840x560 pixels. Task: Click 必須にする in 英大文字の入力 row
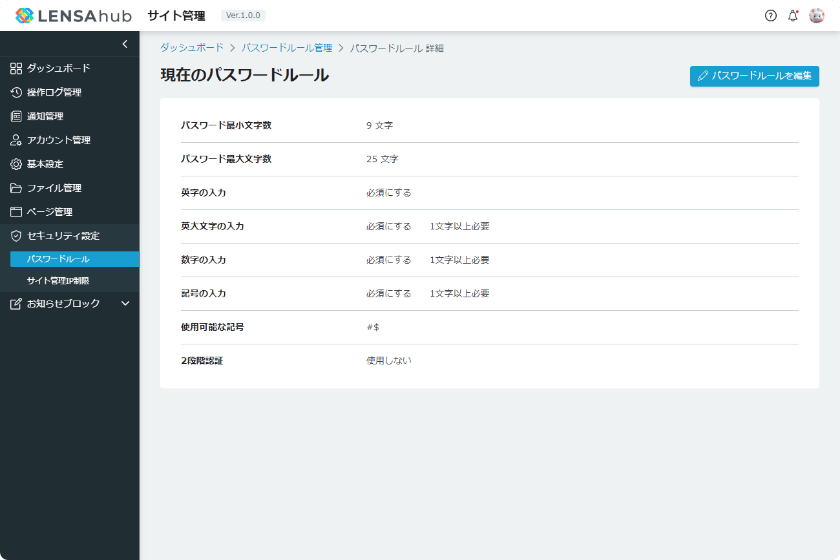pyautogui.click(x=389, y=226)
